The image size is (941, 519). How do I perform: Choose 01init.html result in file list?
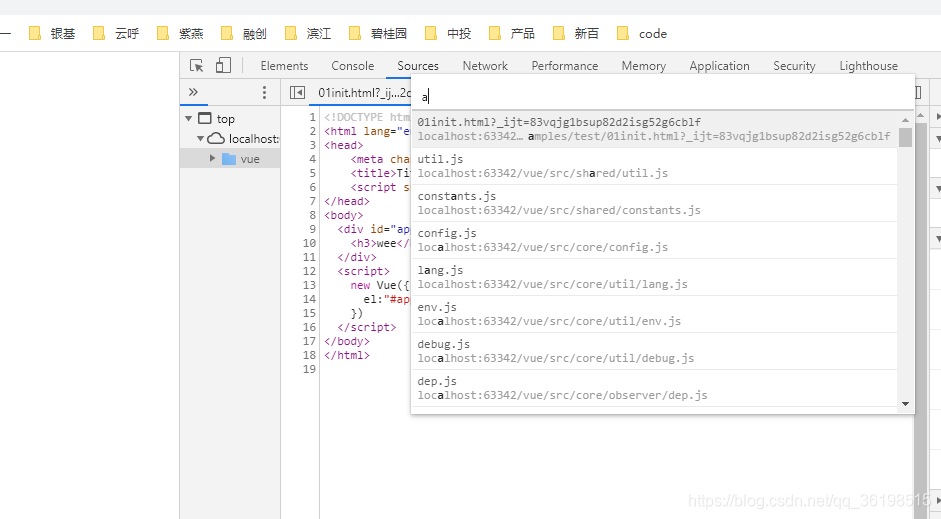(654, 129)
